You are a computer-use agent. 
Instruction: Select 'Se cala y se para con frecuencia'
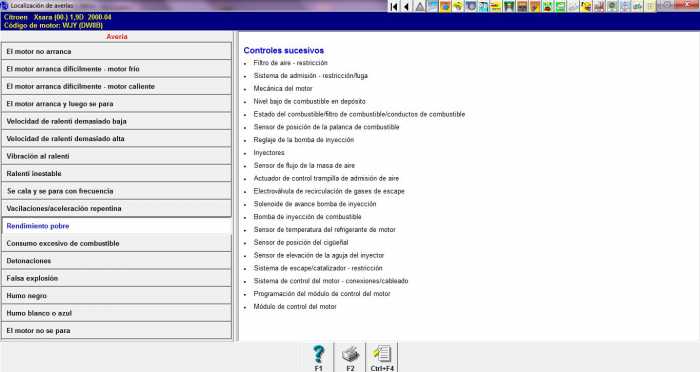tap(117, 191)
